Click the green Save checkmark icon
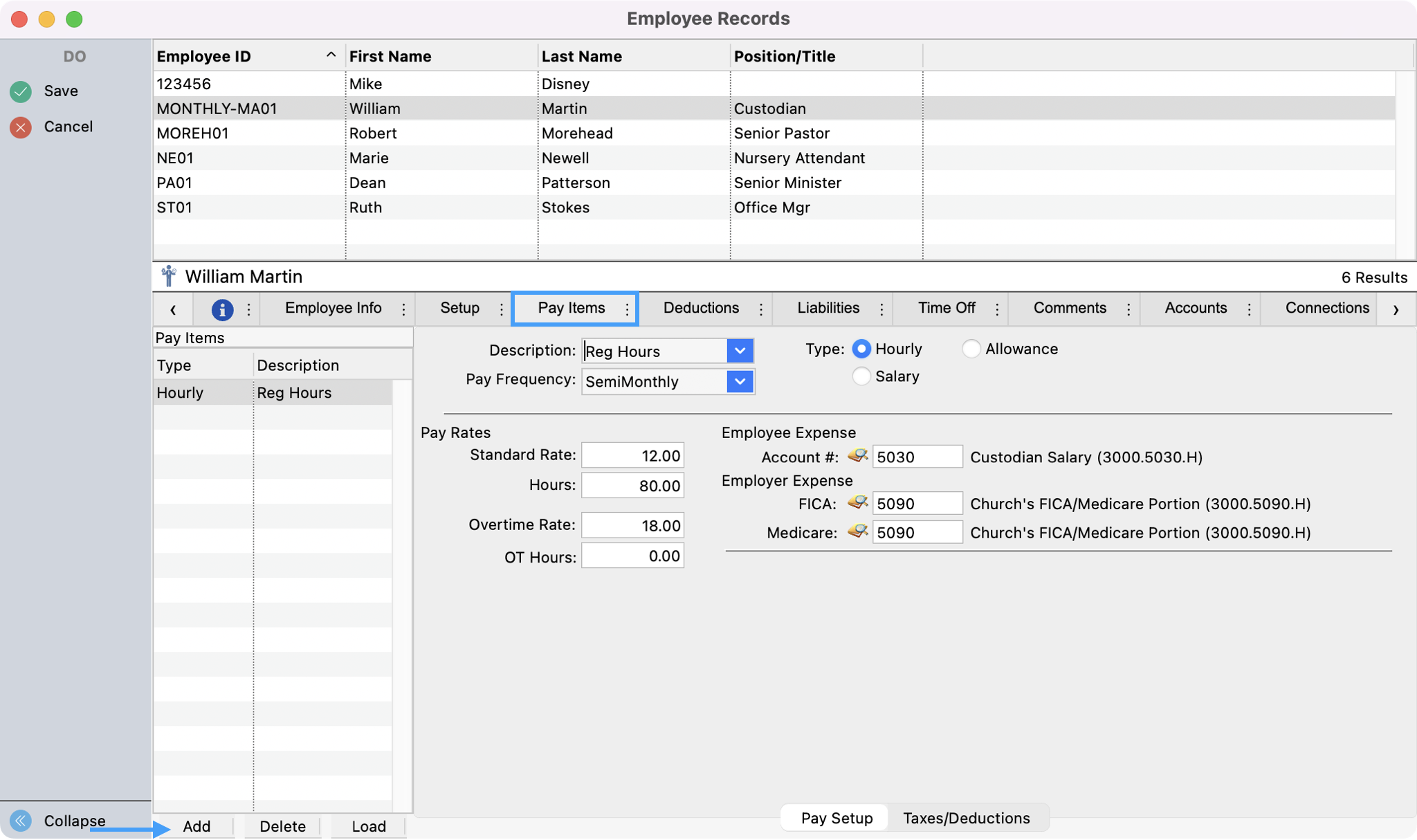The image size is (1417, 840). 21,91
